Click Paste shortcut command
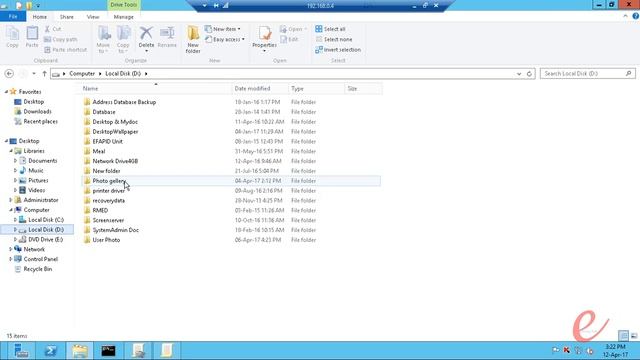 65,49
